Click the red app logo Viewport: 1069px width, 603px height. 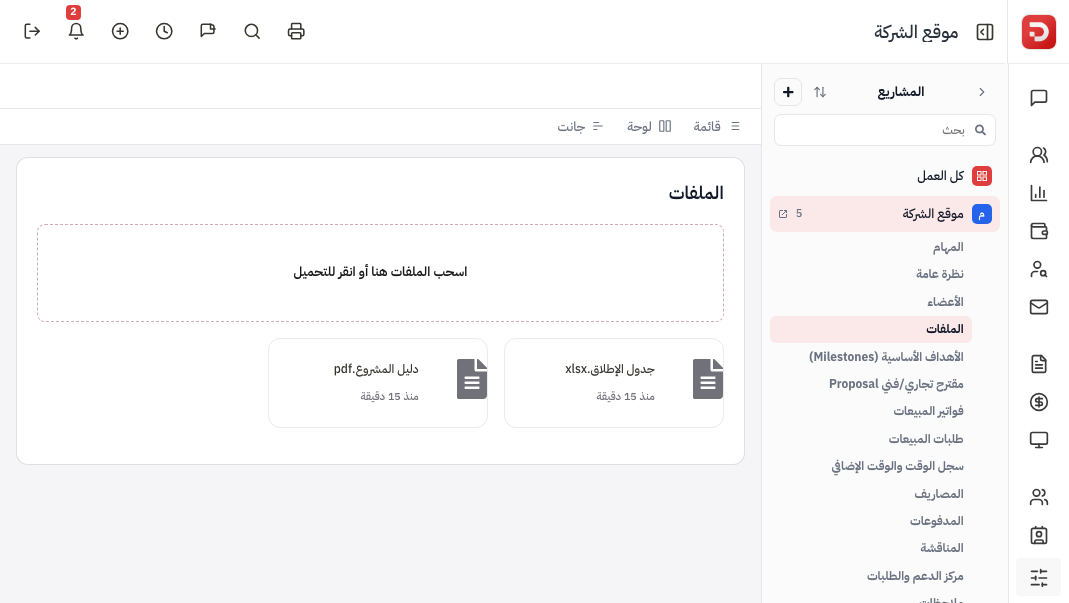pos(1038,32)
